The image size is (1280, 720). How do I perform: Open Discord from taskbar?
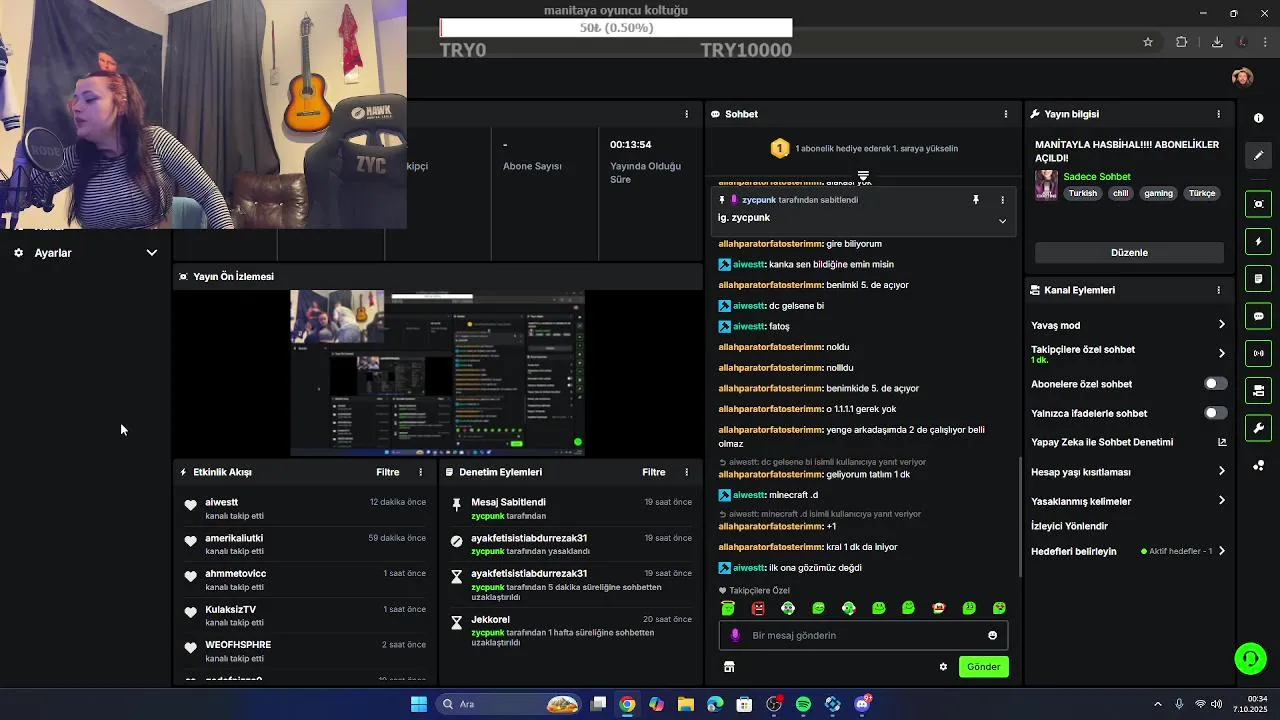(863, 704)
